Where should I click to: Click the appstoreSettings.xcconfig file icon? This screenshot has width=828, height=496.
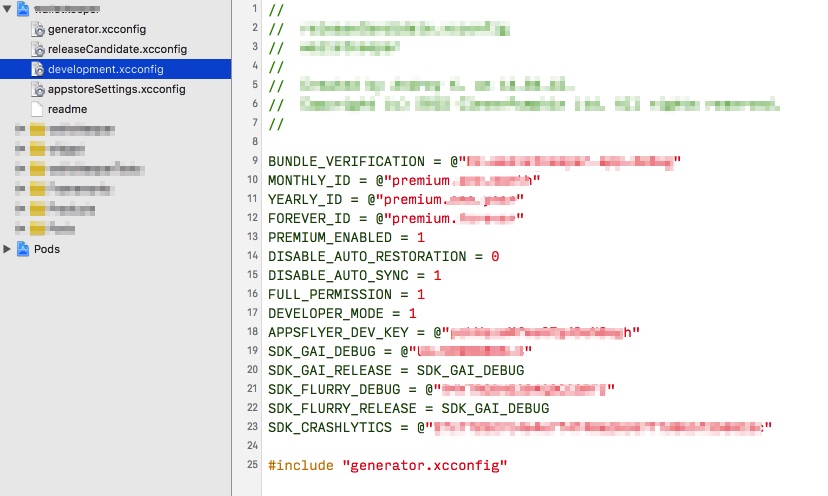pyautogui.click(x=37, y=89)
